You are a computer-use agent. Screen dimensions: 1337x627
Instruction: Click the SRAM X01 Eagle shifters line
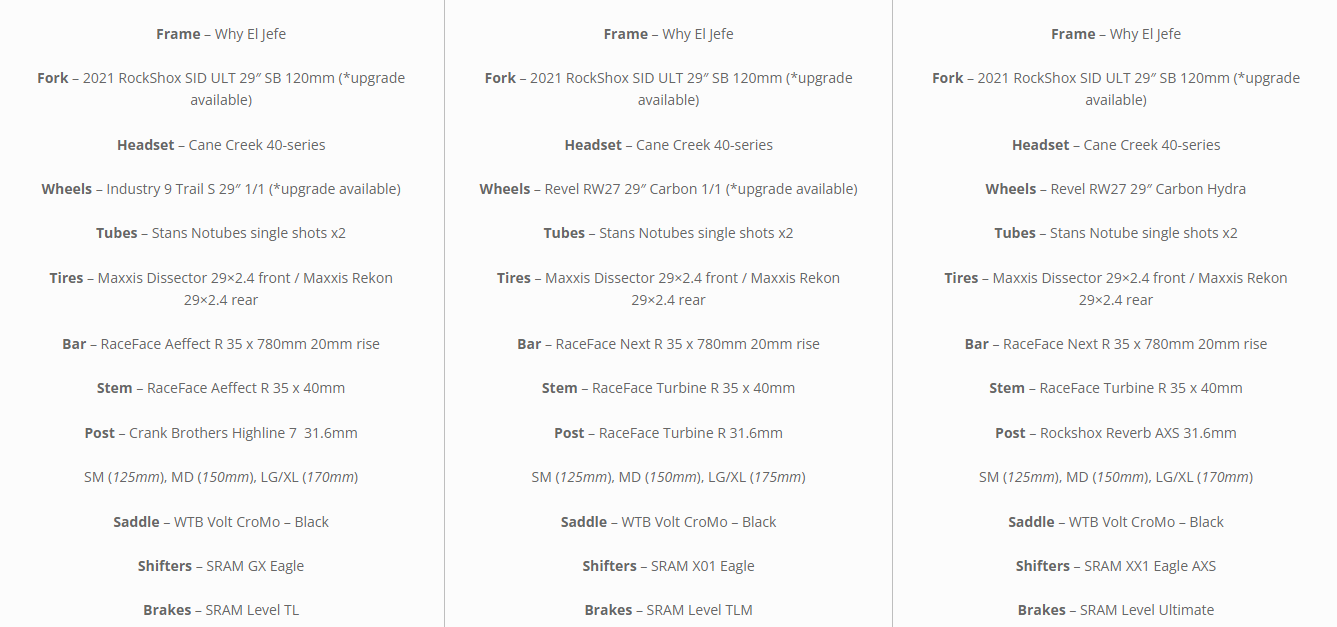tap(668, 566)
